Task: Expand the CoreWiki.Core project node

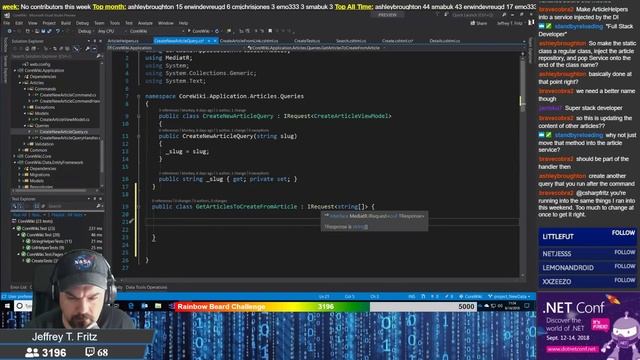Action: [x=14, y=156]
